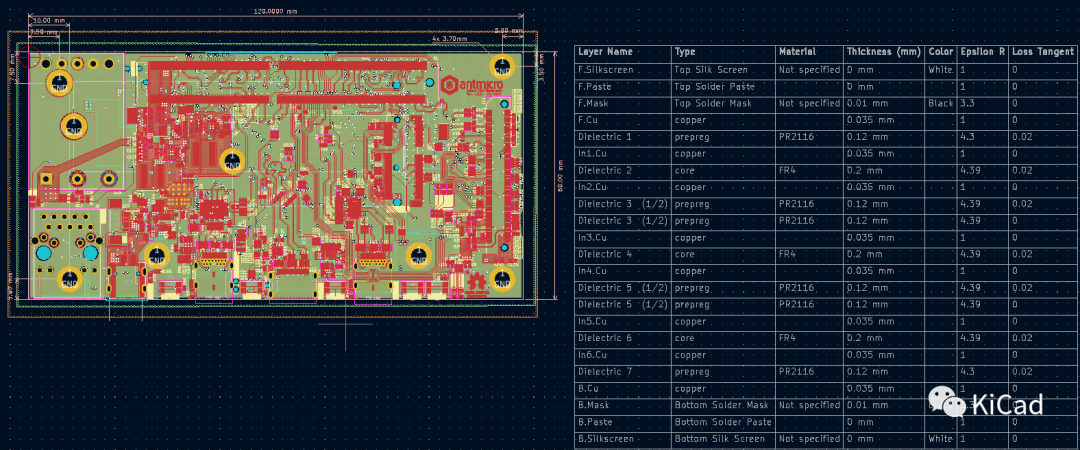The image size is (1080, 450).
Task: Select the "B.Cu" layer name cell
Action: click(x=623, y=388)
